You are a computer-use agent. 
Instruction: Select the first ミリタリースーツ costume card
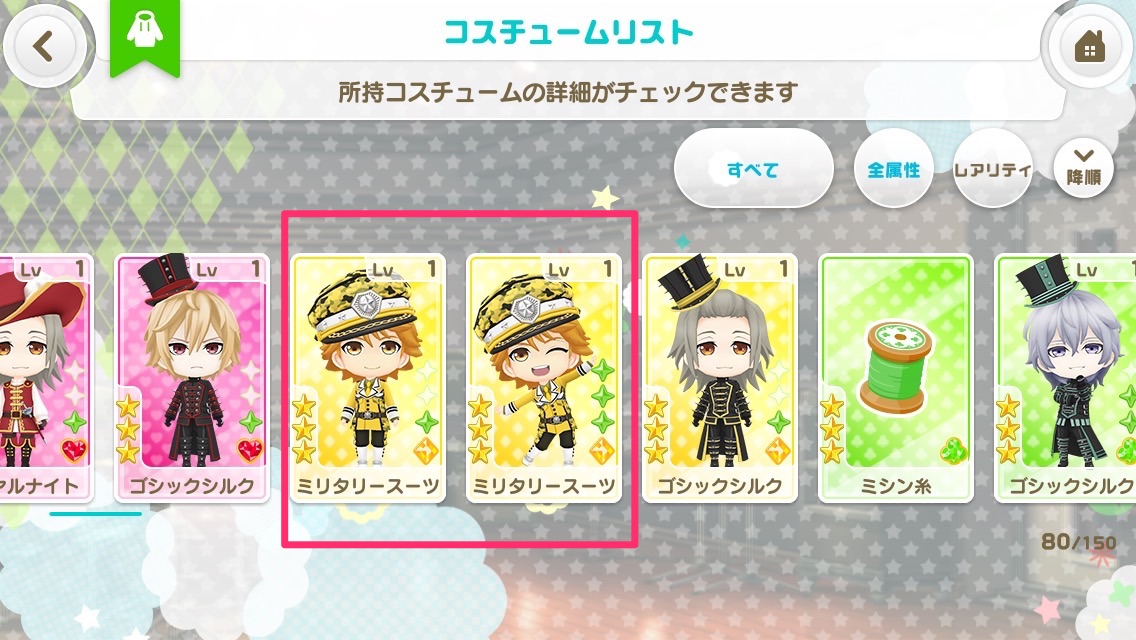point(367,378)
